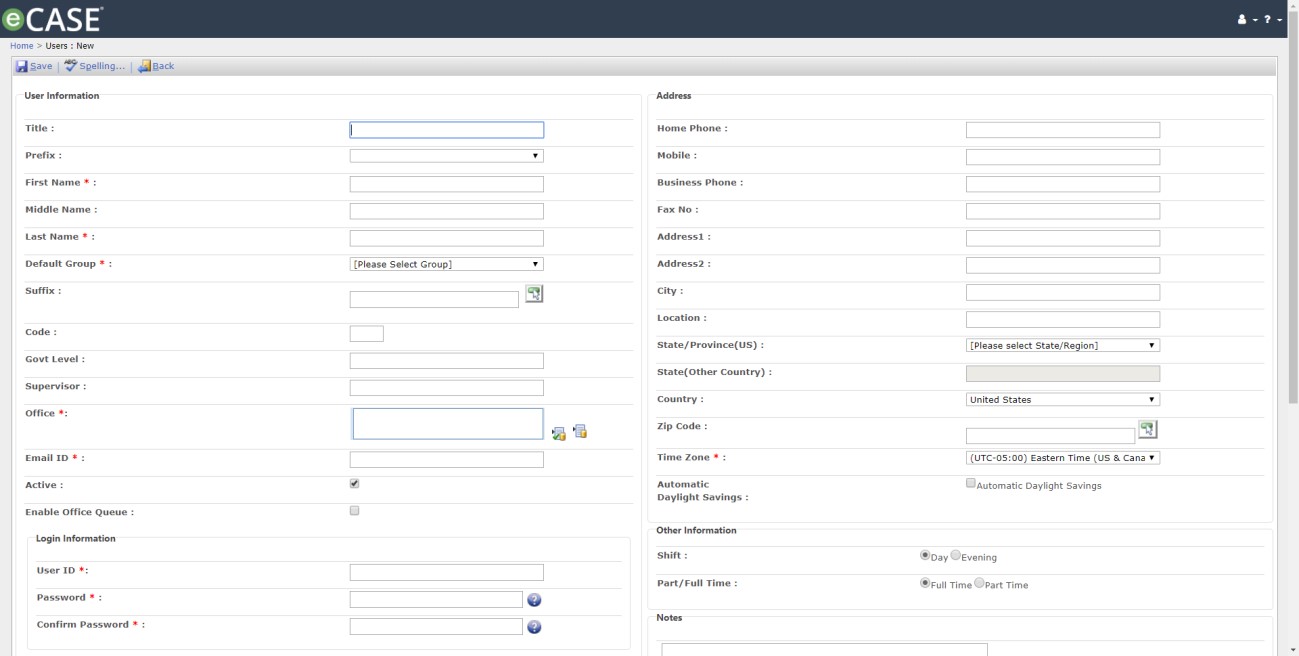The height and width of the screenshot is (656, 1299).
Task: Click the Email ID field
Action: click(447, 460)
